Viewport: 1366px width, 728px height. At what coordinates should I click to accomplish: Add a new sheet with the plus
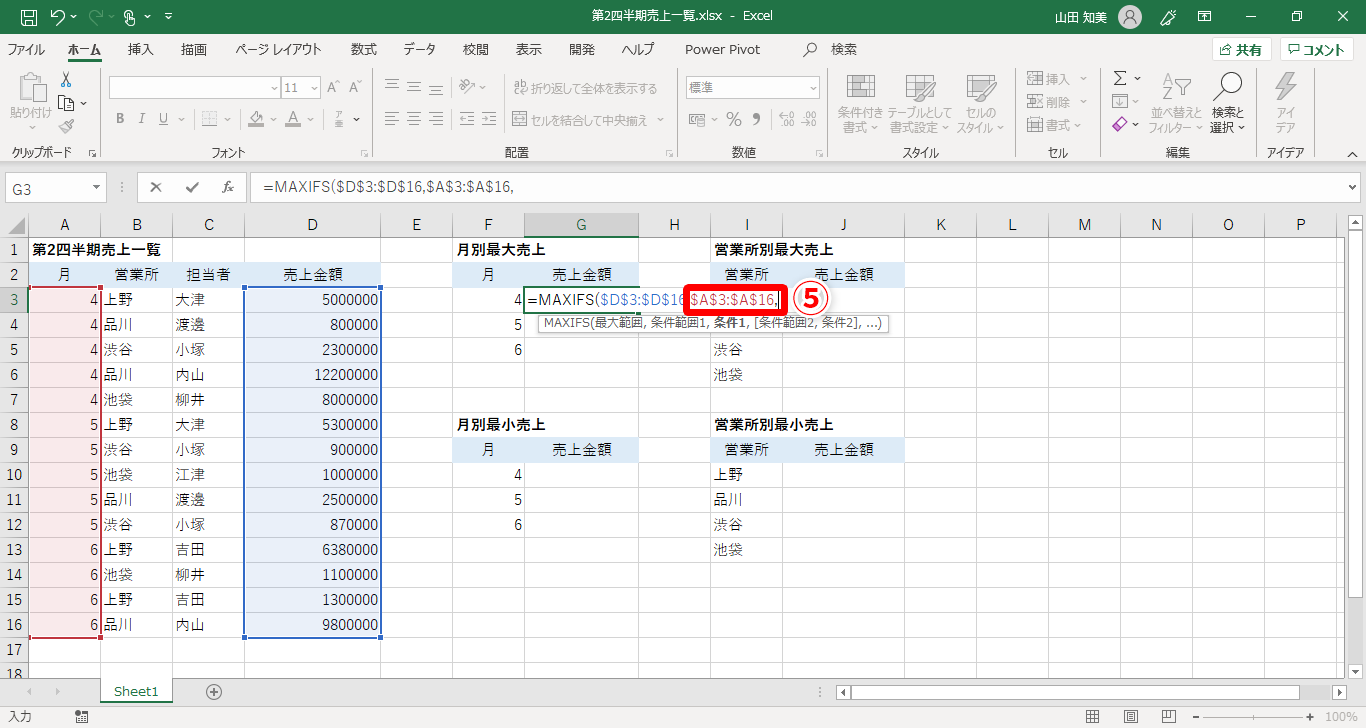tap(213, 691)
